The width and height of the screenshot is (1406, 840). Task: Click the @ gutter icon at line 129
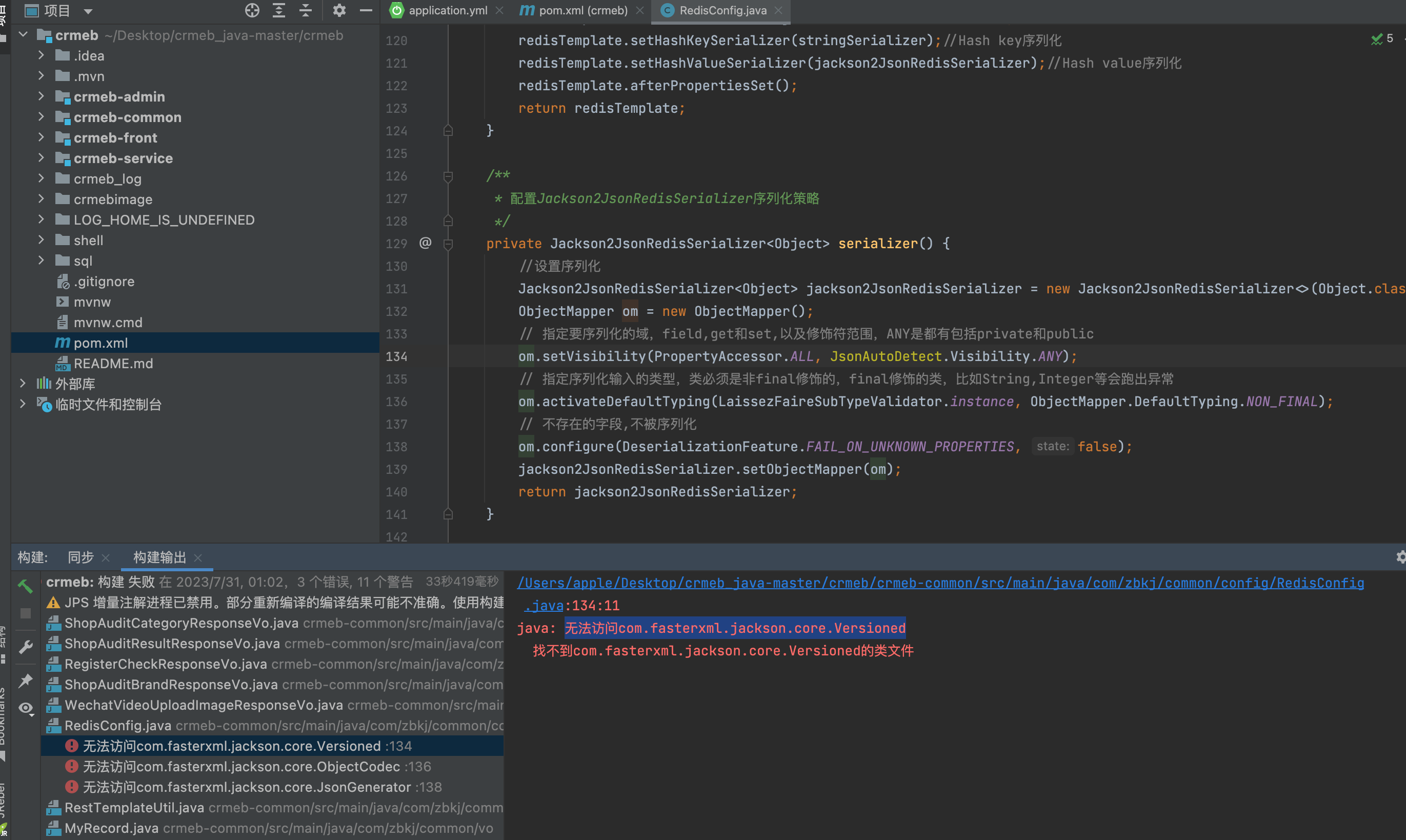click(x=426, y=244)
